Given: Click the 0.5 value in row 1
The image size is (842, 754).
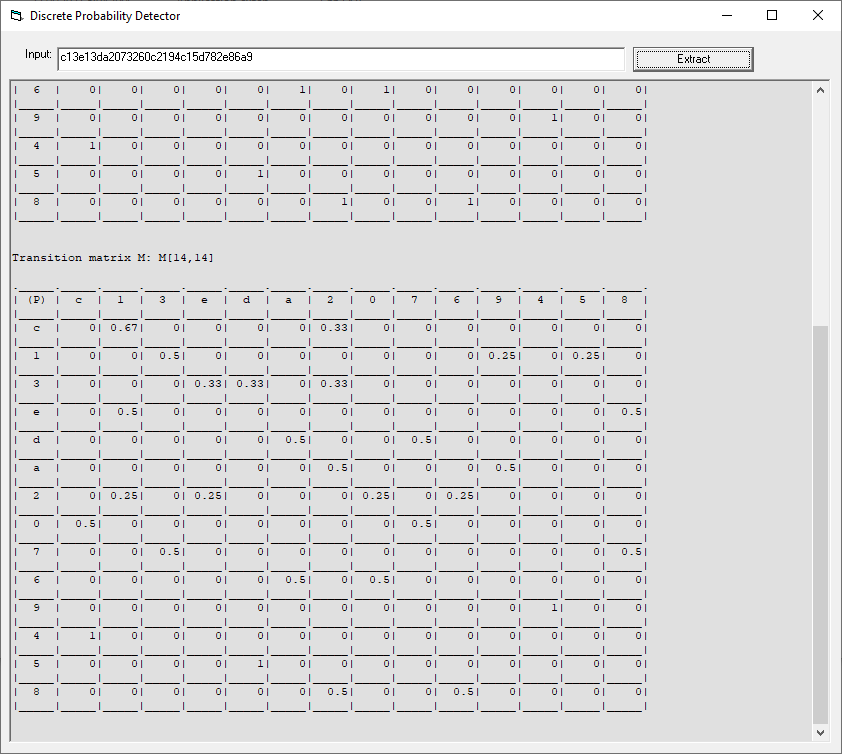Looking at the screenshot, I should pyautogui.click(x=169, y=356).
